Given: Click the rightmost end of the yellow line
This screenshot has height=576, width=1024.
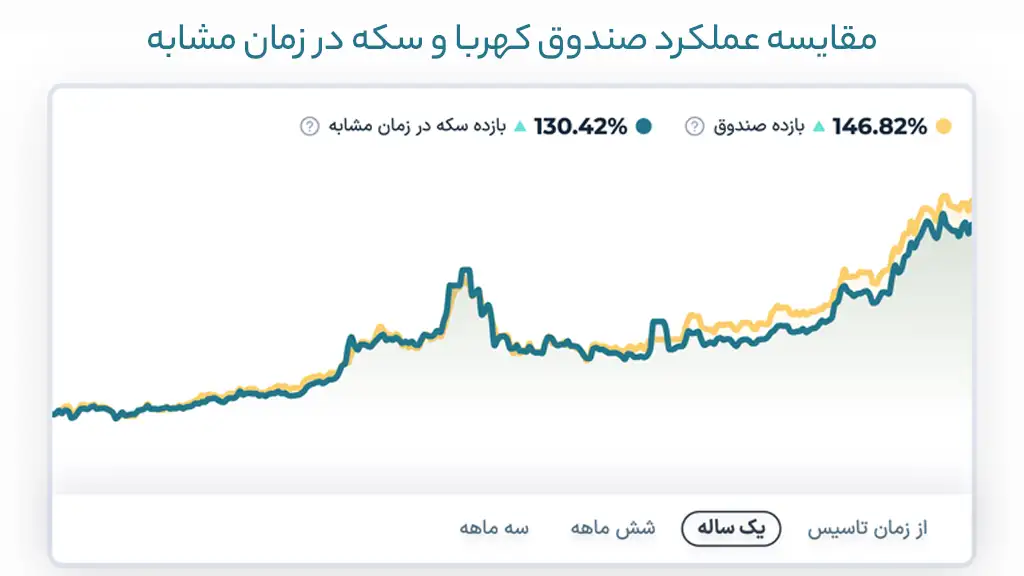Looking at the screenshot, I should 969,204.
